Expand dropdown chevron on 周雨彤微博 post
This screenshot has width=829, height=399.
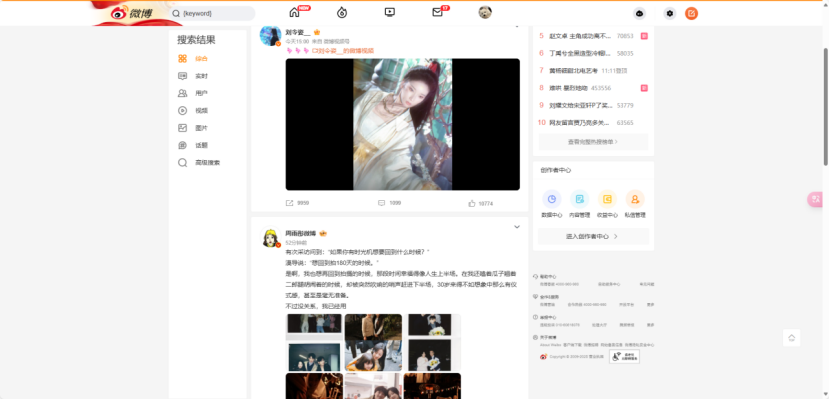[517, 227]
